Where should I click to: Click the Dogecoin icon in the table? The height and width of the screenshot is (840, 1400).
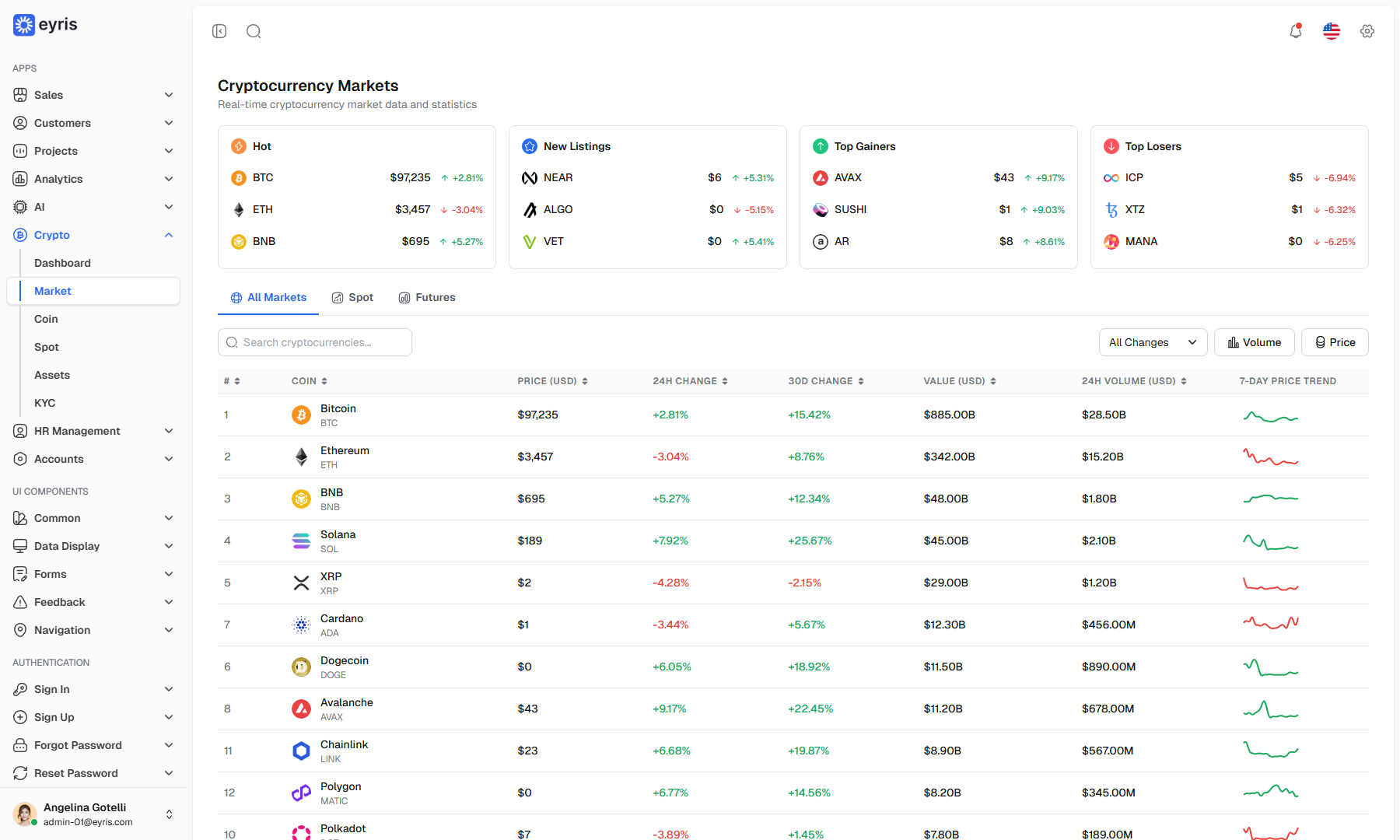pyautogui.click(x=301, y=667)
